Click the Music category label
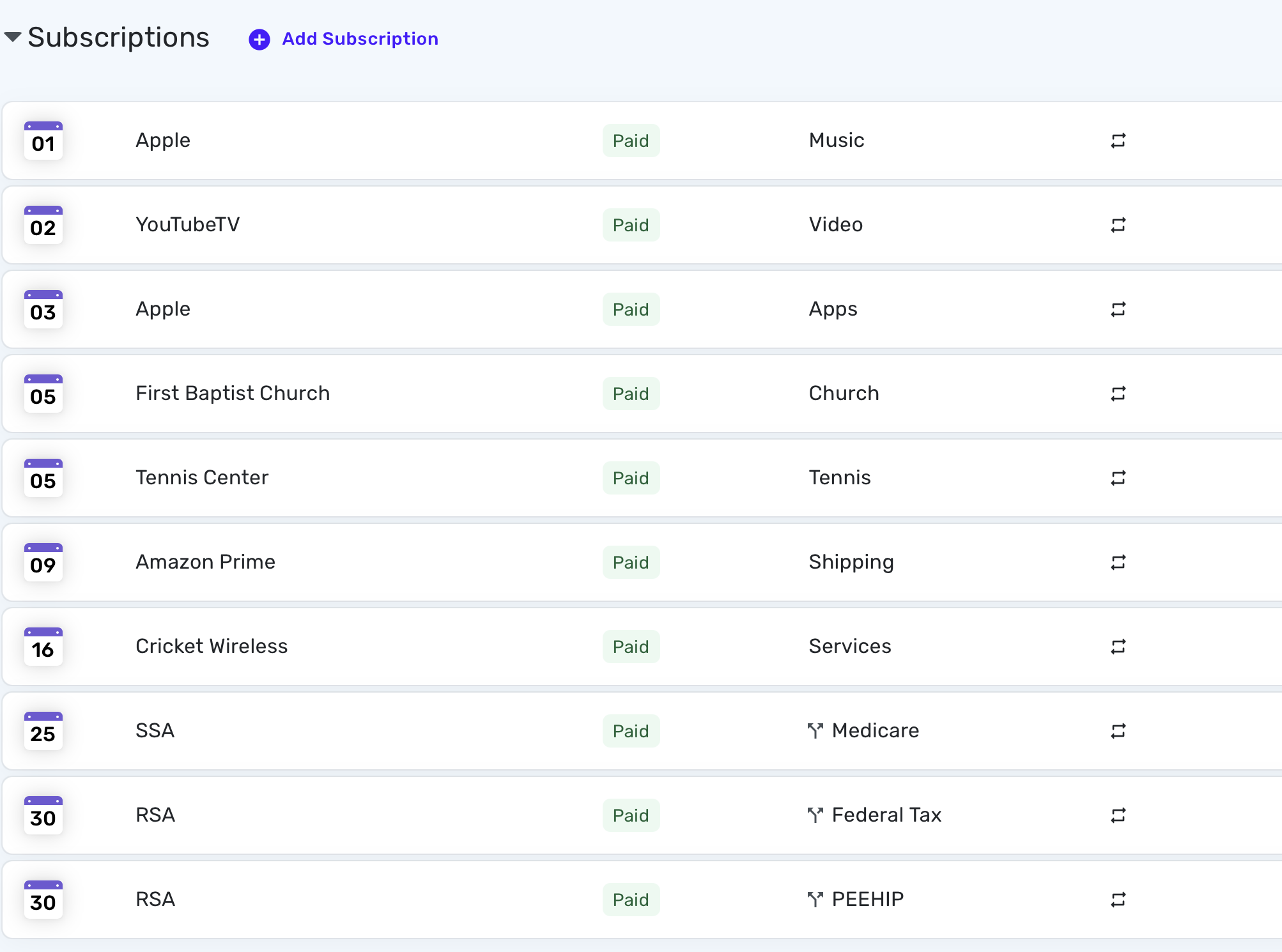 [837, 140]
